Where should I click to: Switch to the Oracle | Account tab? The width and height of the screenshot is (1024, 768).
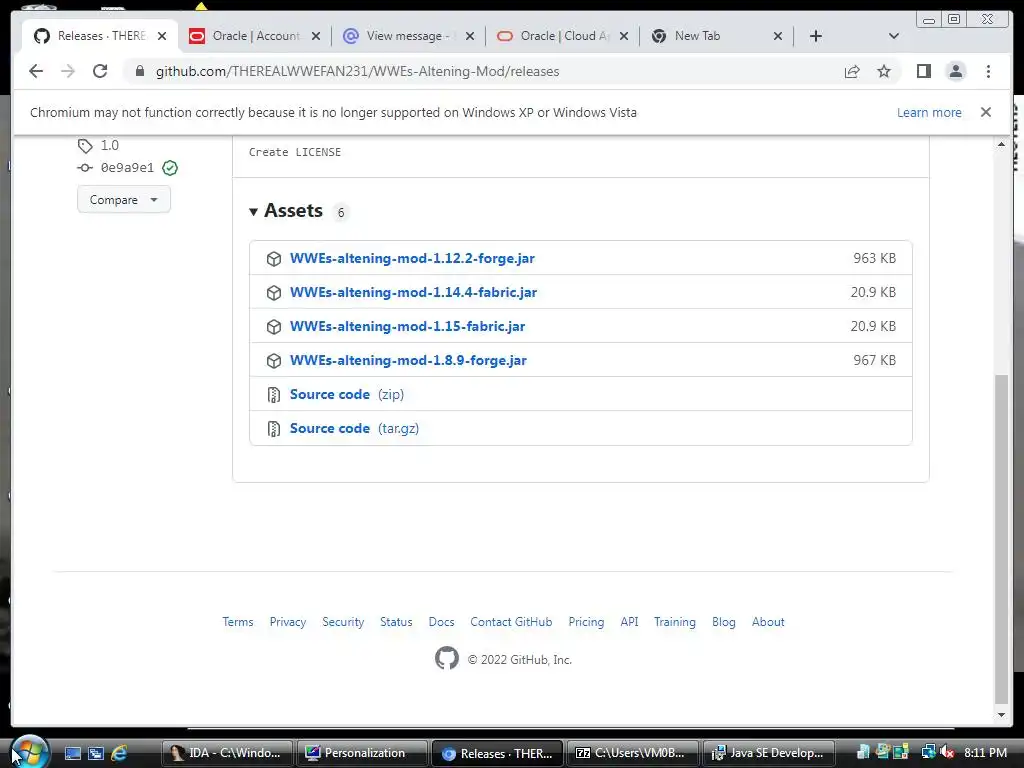point(255,36)
